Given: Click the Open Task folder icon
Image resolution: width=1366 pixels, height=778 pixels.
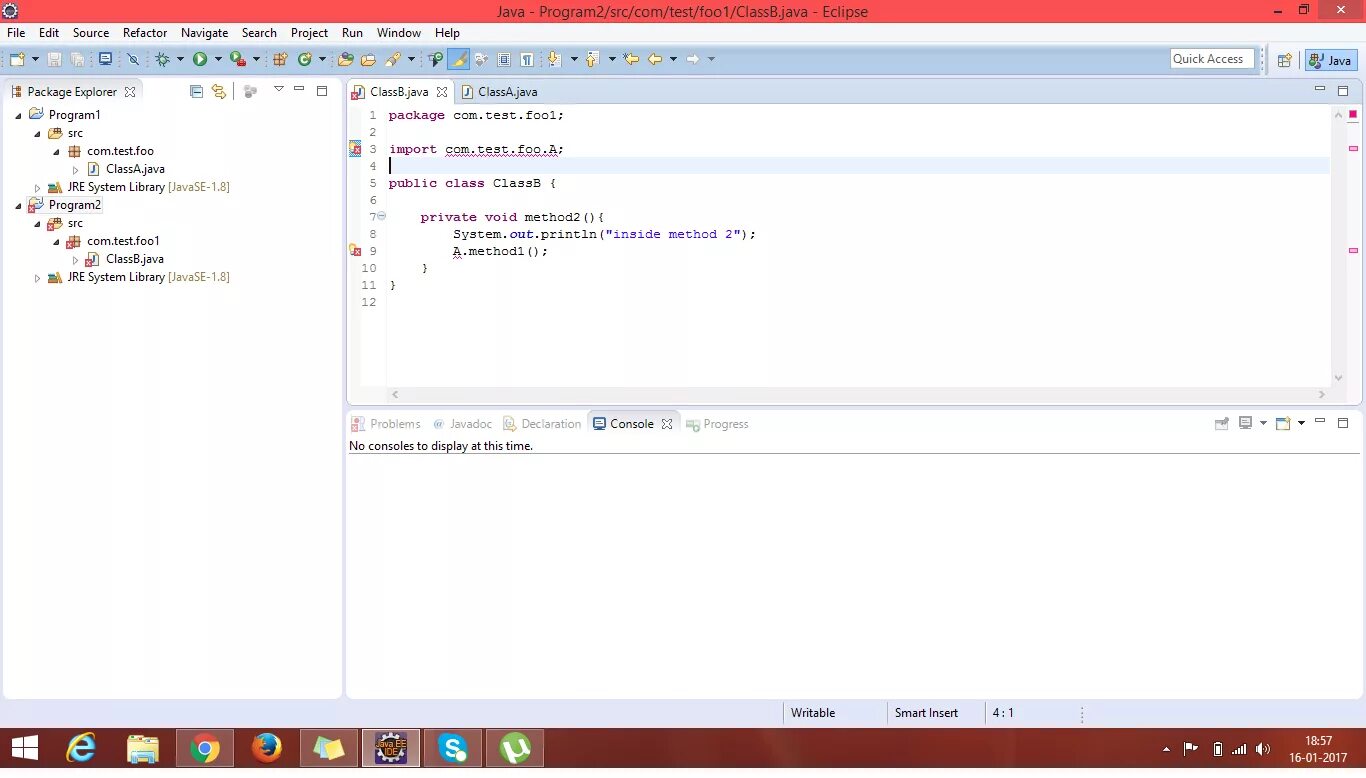Looking at the screenshot, I should pyautogui.click(x=368, y=60).
